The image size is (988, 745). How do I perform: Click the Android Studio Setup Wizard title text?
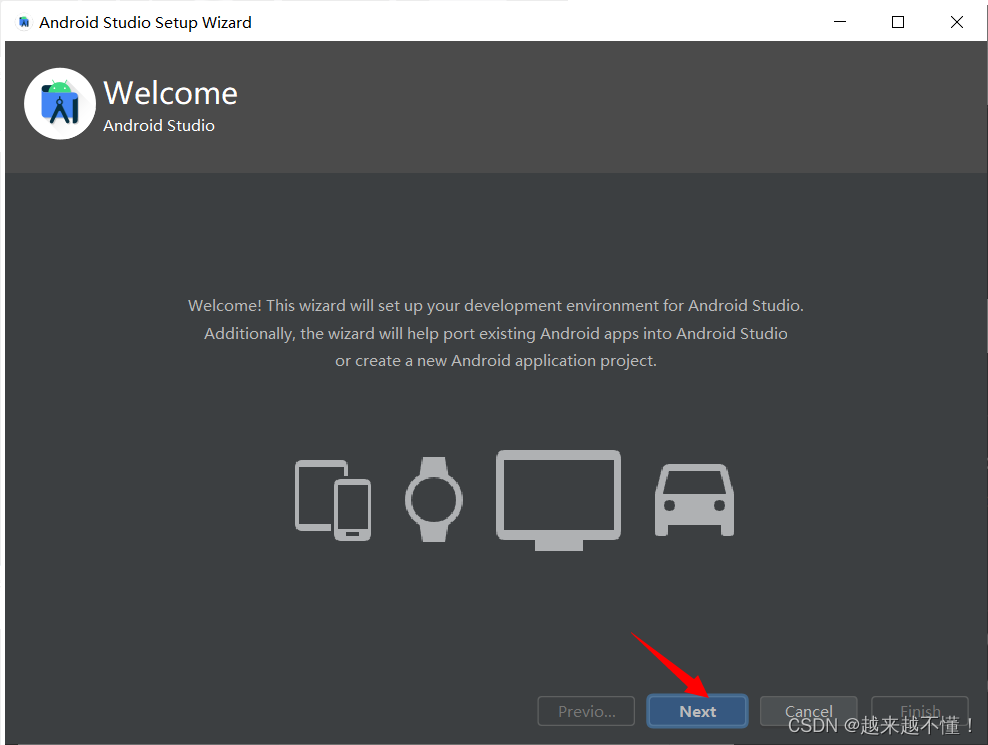[144, 21]
